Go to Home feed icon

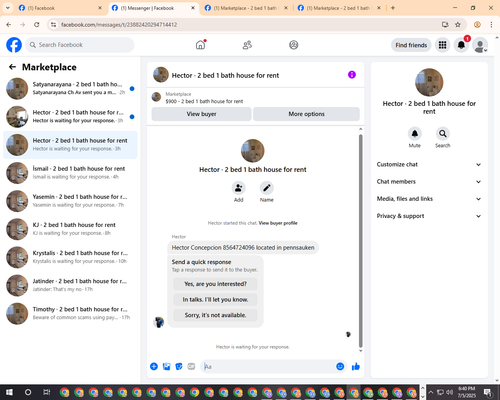coord(200,45)
